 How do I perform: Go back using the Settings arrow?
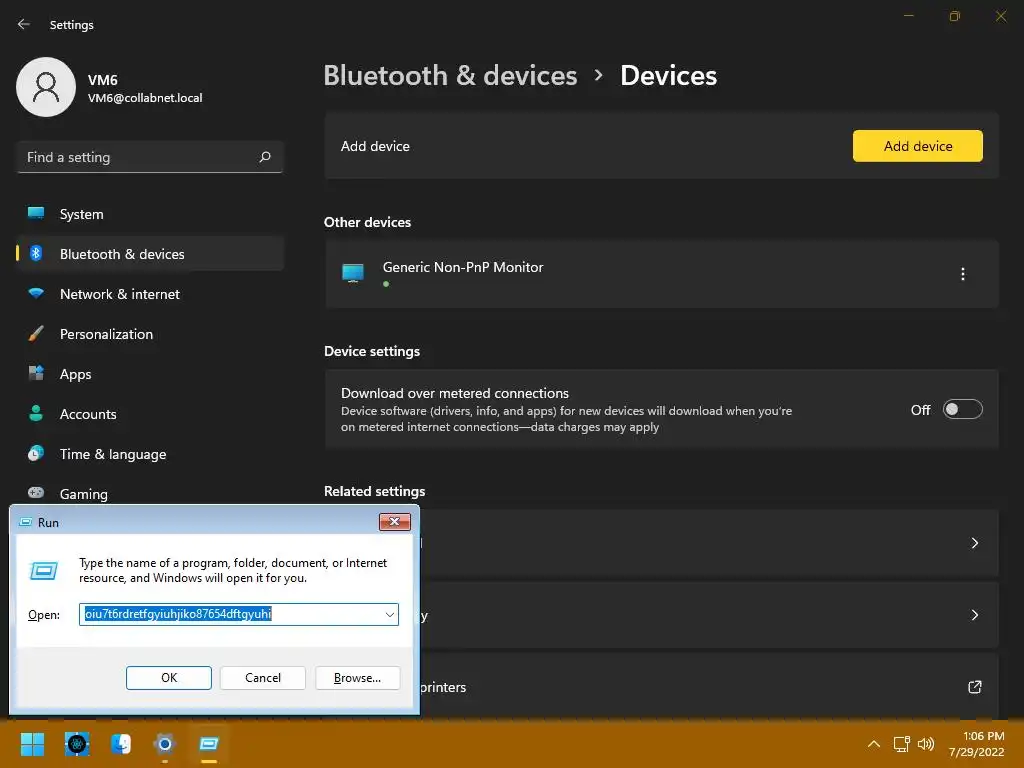[x=24, y=24]
